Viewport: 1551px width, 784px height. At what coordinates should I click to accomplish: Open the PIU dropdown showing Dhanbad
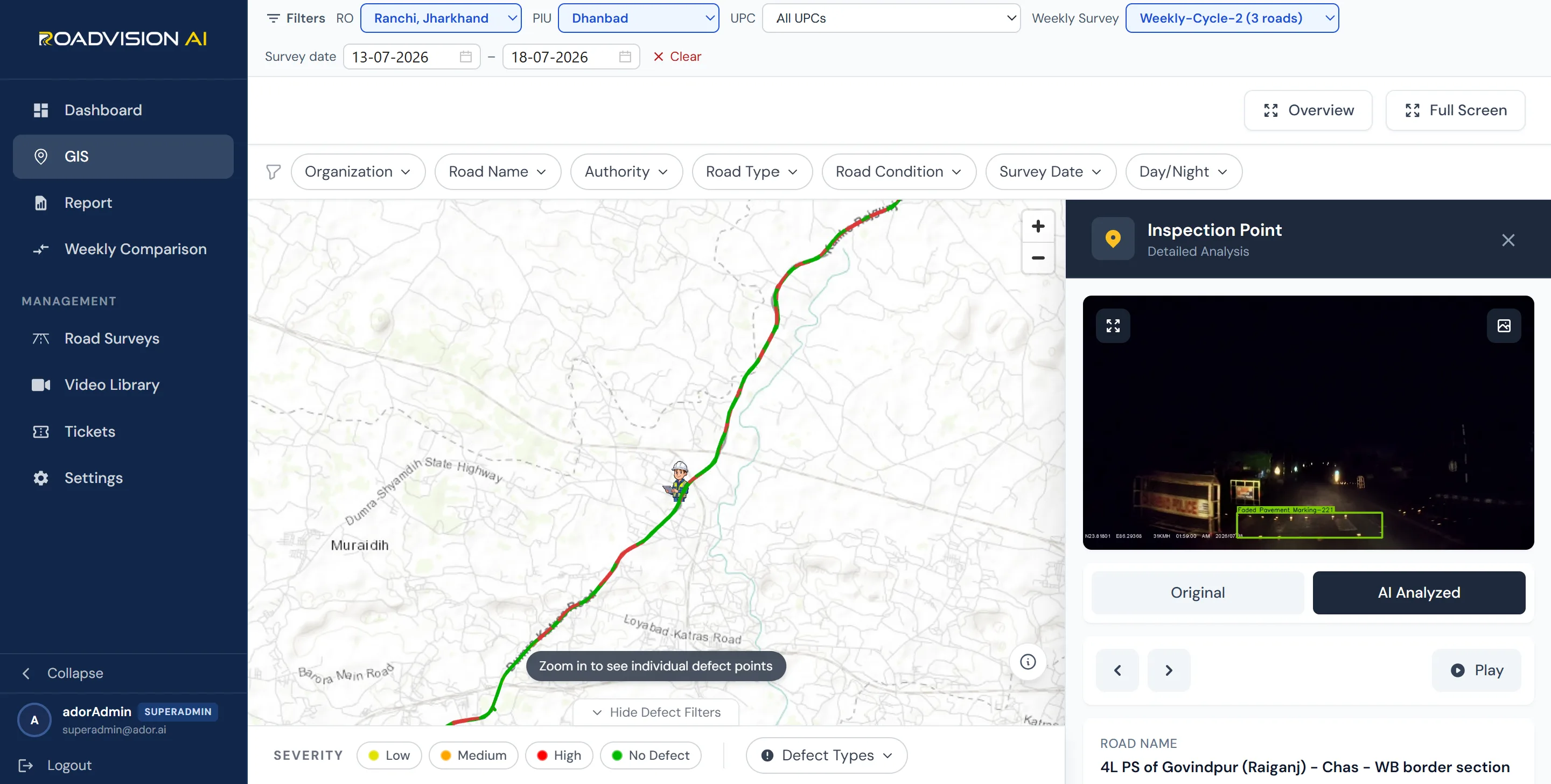(x=638, y=18)
